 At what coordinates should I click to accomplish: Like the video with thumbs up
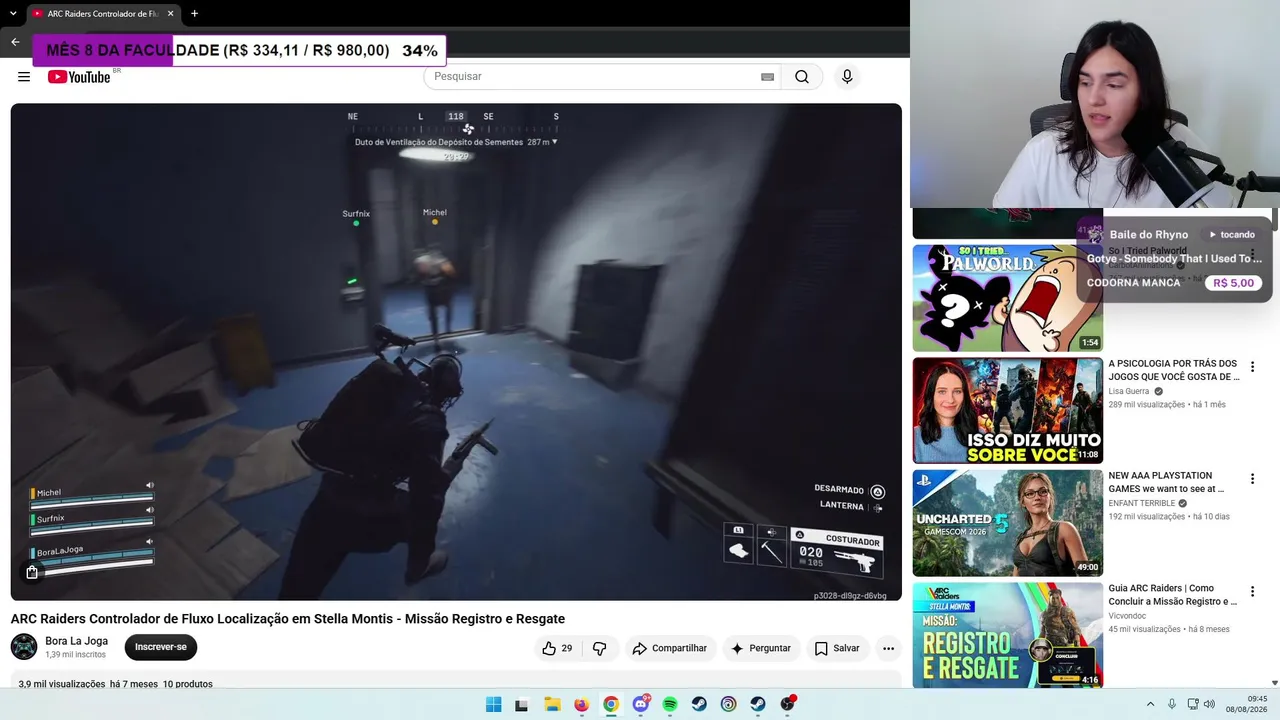point(557,648)
